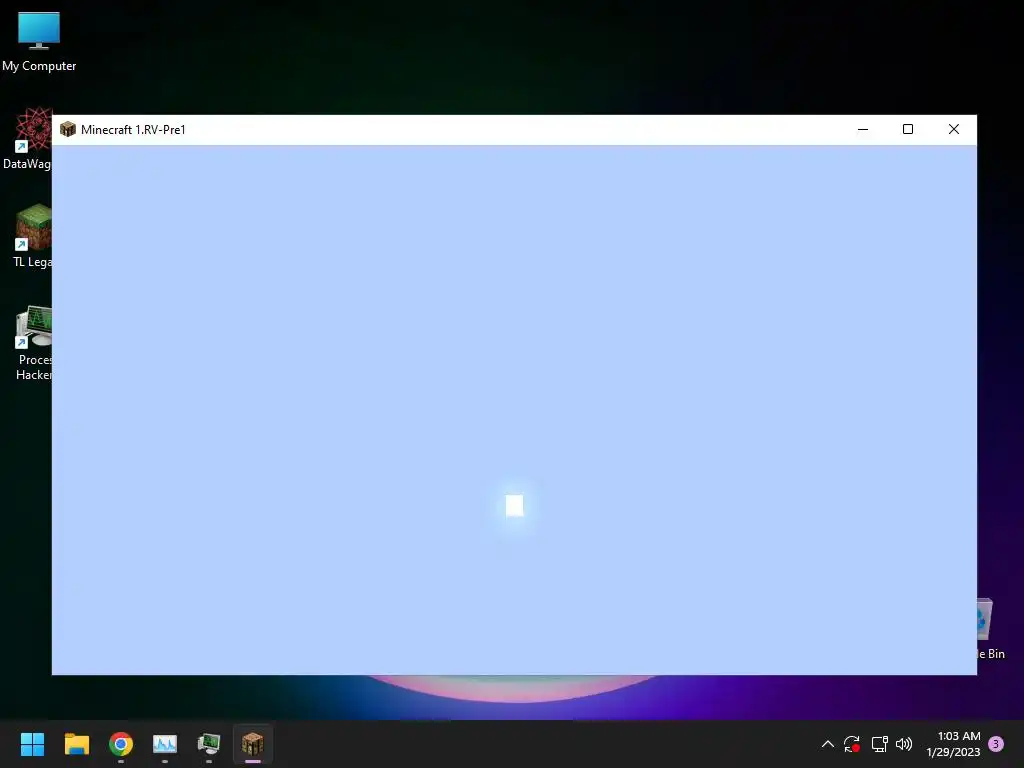Select the TL Legacy Minecraft launcher shortcut
This screenshot has width=1024, height=768.
(33, 236)
